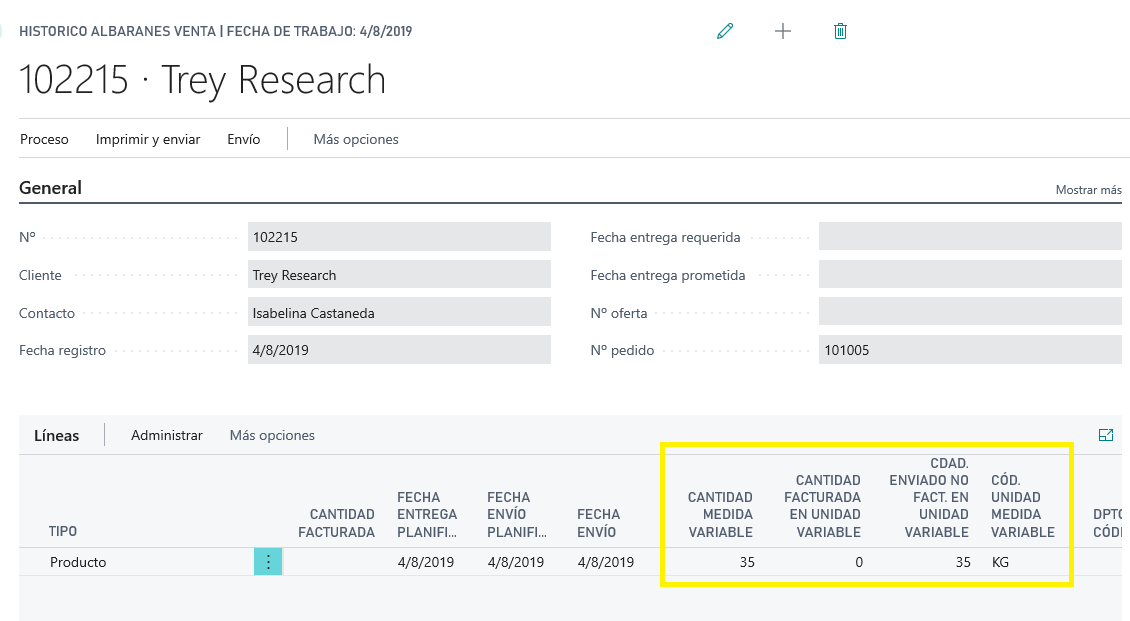
Task: Click the Contacto field Isabelina Castaneda
Action: coord(399,313)
